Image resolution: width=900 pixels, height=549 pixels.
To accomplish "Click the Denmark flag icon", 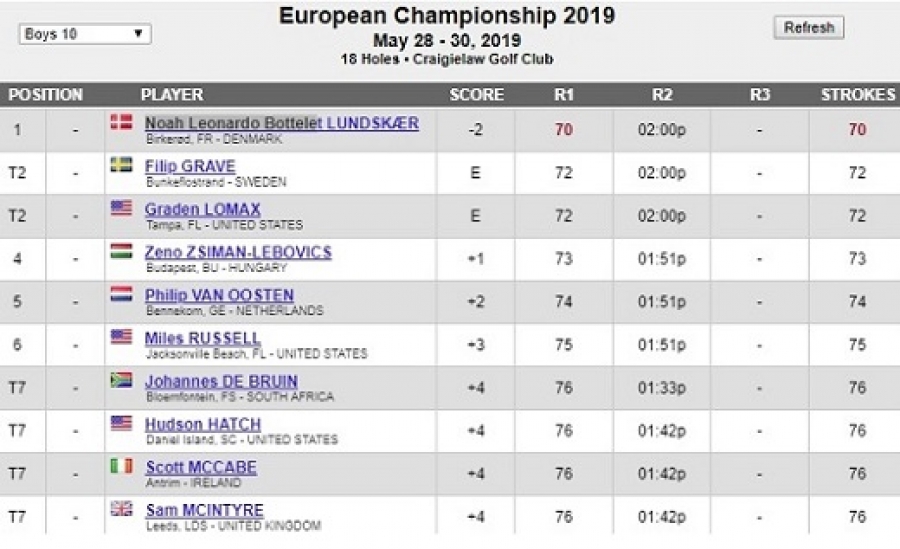I will pyautogui.click(x=121, y=122).
